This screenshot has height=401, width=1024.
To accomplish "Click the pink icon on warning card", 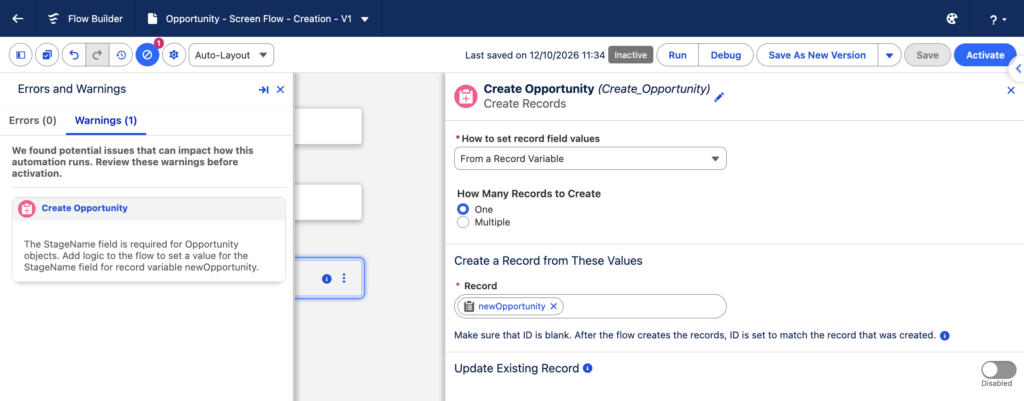I will 27,208.
